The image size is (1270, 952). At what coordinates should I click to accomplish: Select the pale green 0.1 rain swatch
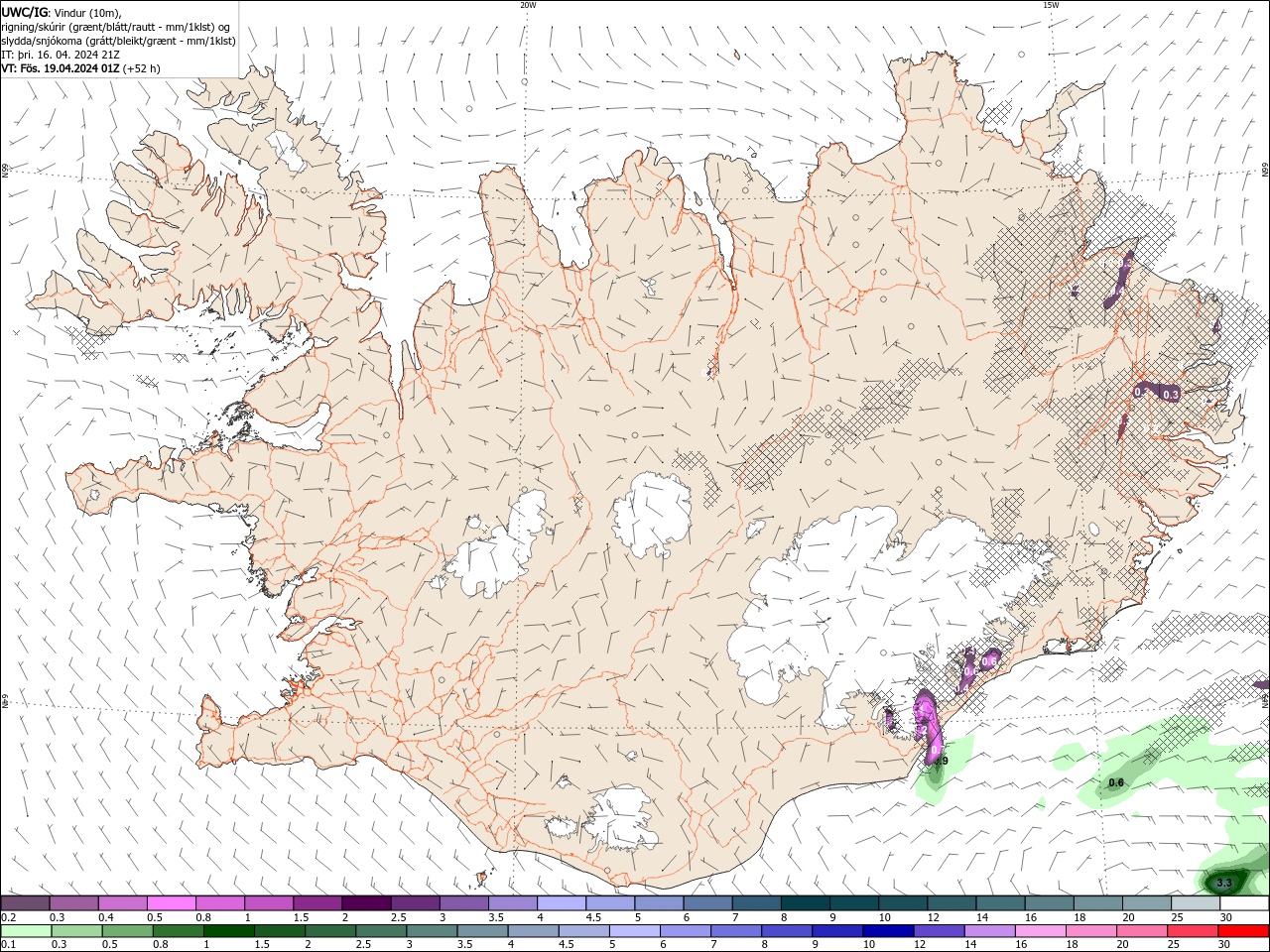point(25,931)
